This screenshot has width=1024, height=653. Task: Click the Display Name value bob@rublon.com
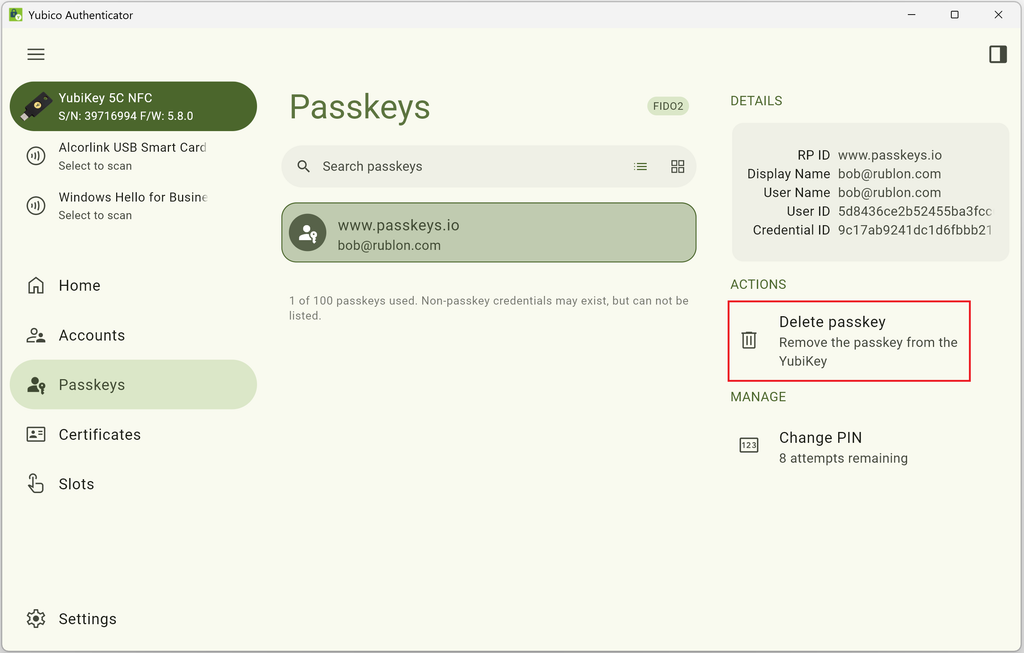(x=889, y=174)
